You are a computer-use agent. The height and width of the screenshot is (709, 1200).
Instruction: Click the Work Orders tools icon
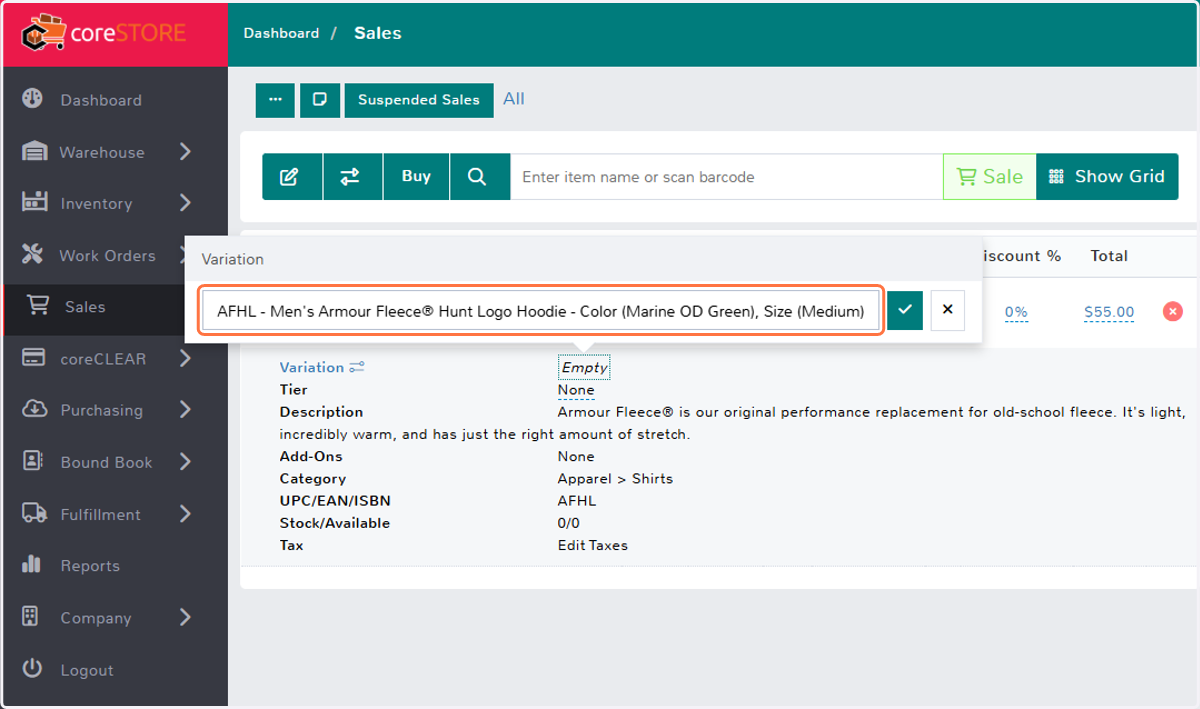tap(33, 254)
